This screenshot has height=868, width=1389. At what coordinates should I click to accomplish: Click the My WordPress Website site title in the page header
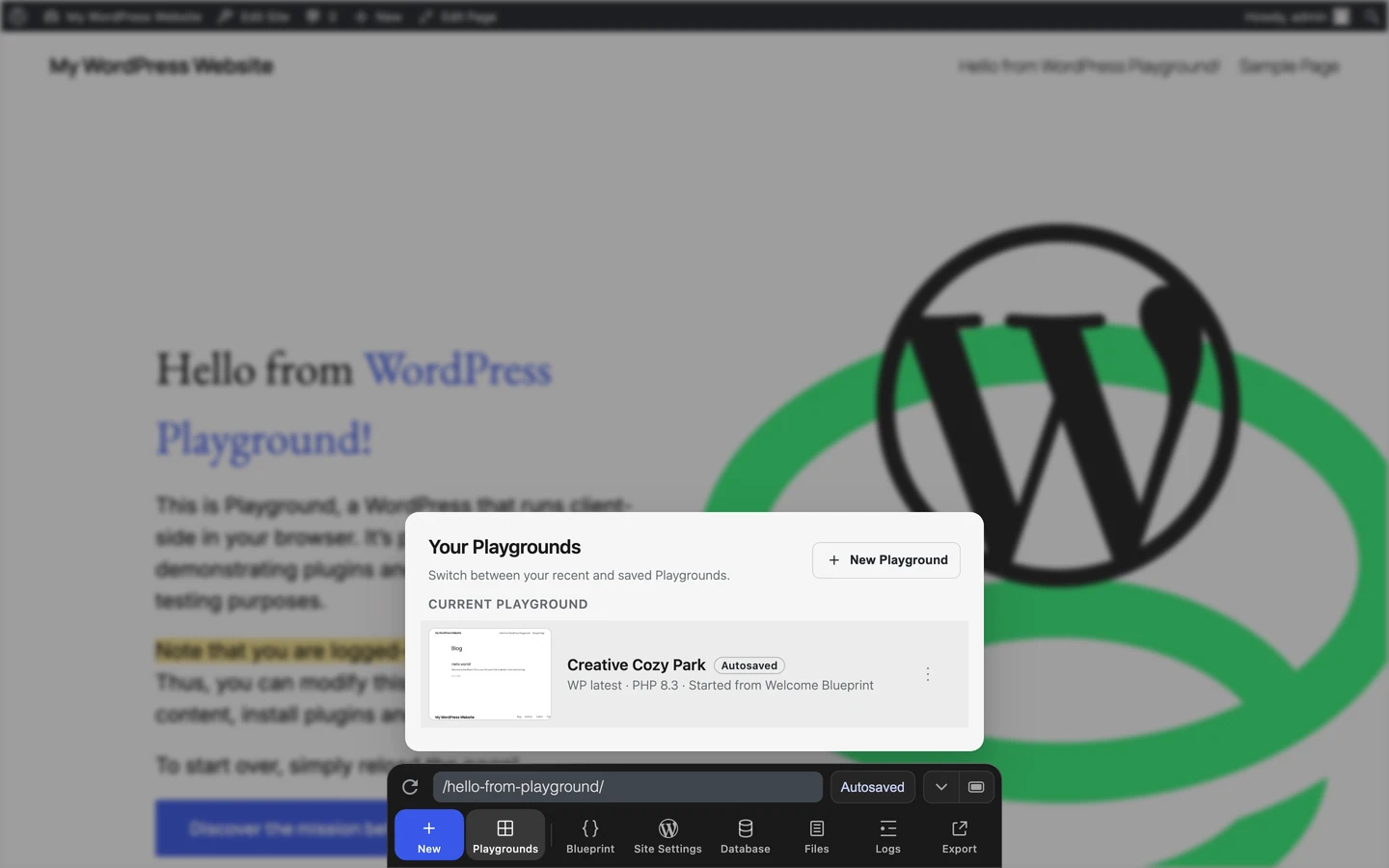(x=162, y=67)
